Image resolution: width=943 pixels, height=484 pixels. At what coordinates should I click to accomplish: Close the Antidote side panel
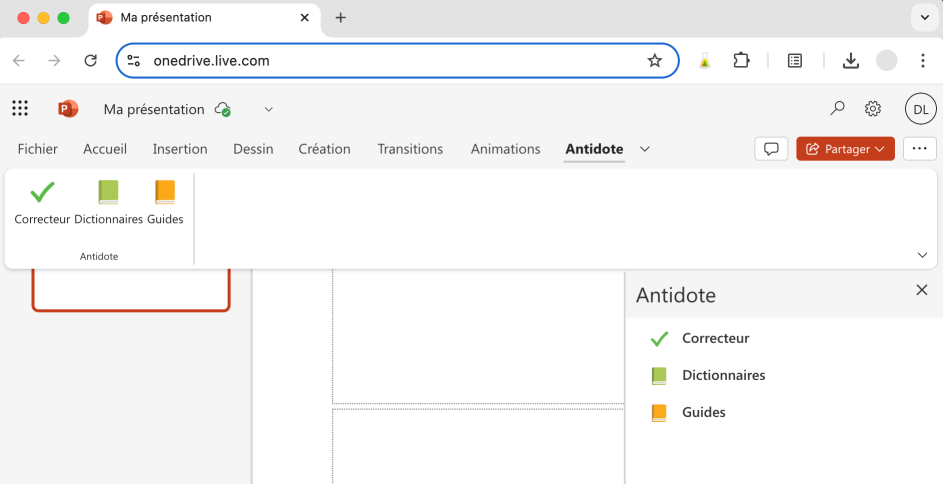(x=922, y=290)
